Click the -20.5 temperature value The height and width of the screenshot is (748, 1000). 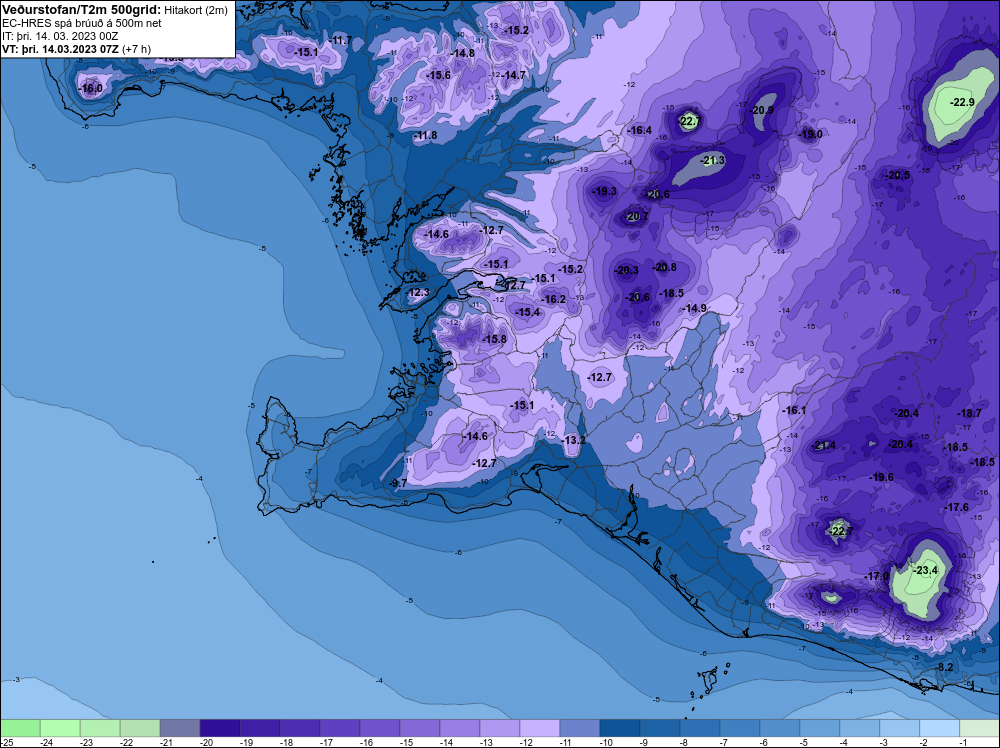coord(896,175)
